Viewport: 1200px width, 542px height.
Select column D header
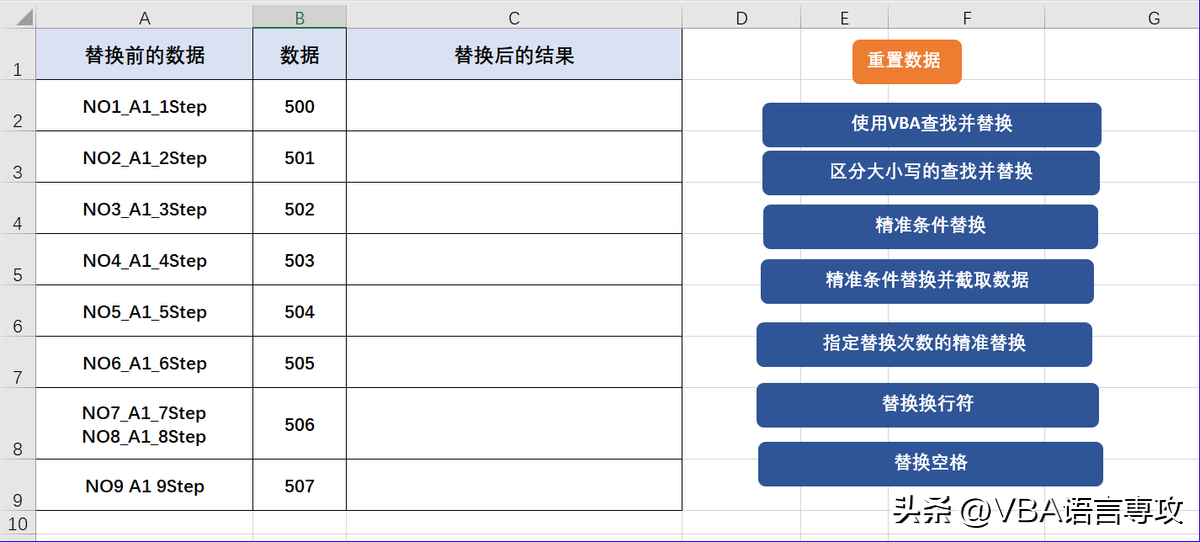[x=741, y=17]
